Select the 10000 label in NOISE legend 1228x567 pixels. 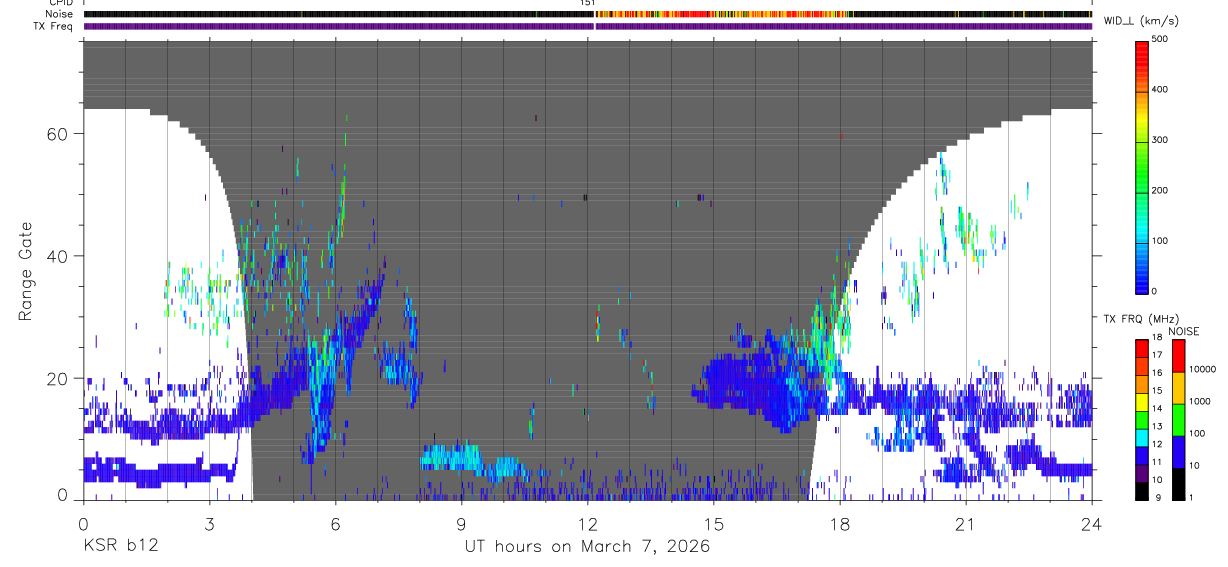[x=1203, y=370]
